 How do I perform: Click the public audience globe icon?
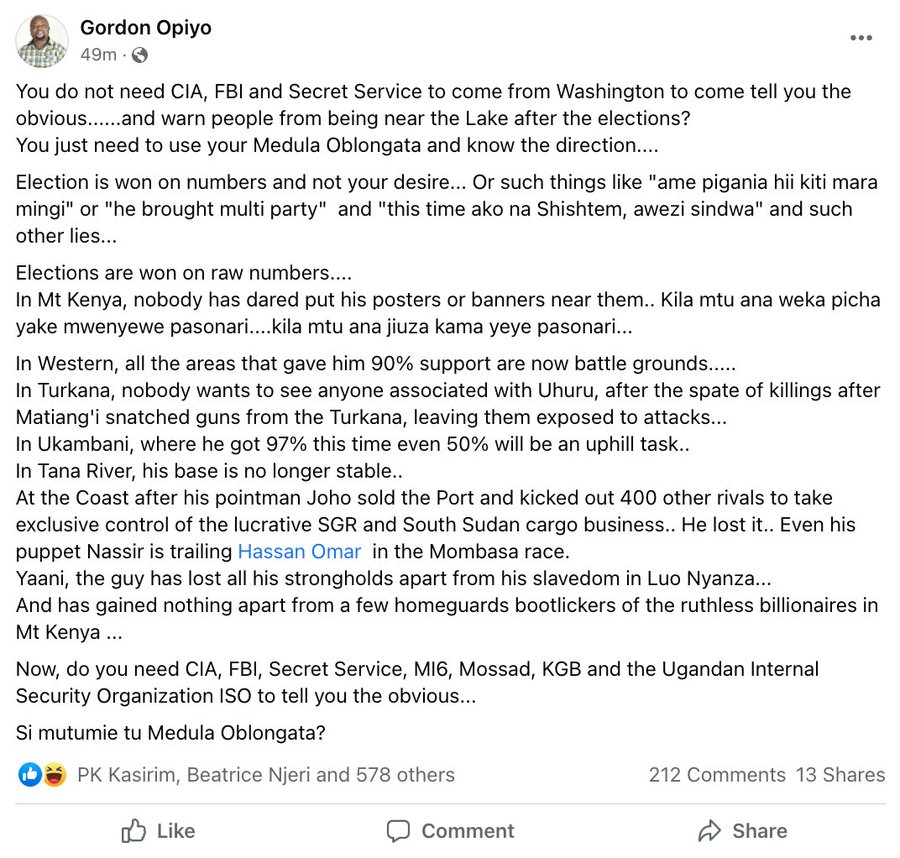[140, 54]
